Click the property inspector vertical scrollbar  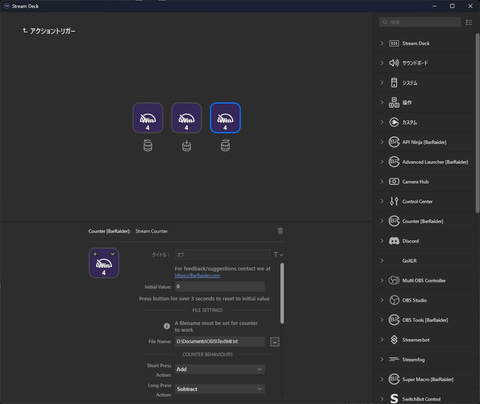(x=282, y=293)
